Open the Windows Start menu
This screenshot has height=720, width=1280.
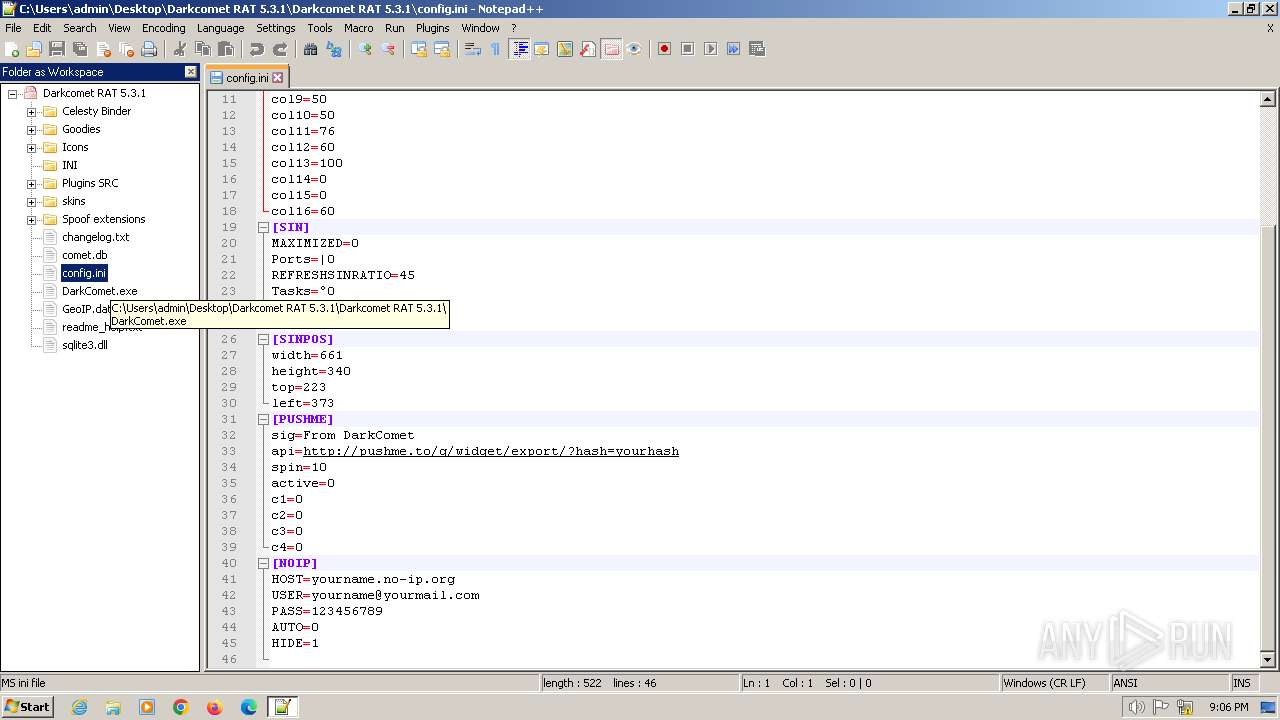[x=27, y=706]
